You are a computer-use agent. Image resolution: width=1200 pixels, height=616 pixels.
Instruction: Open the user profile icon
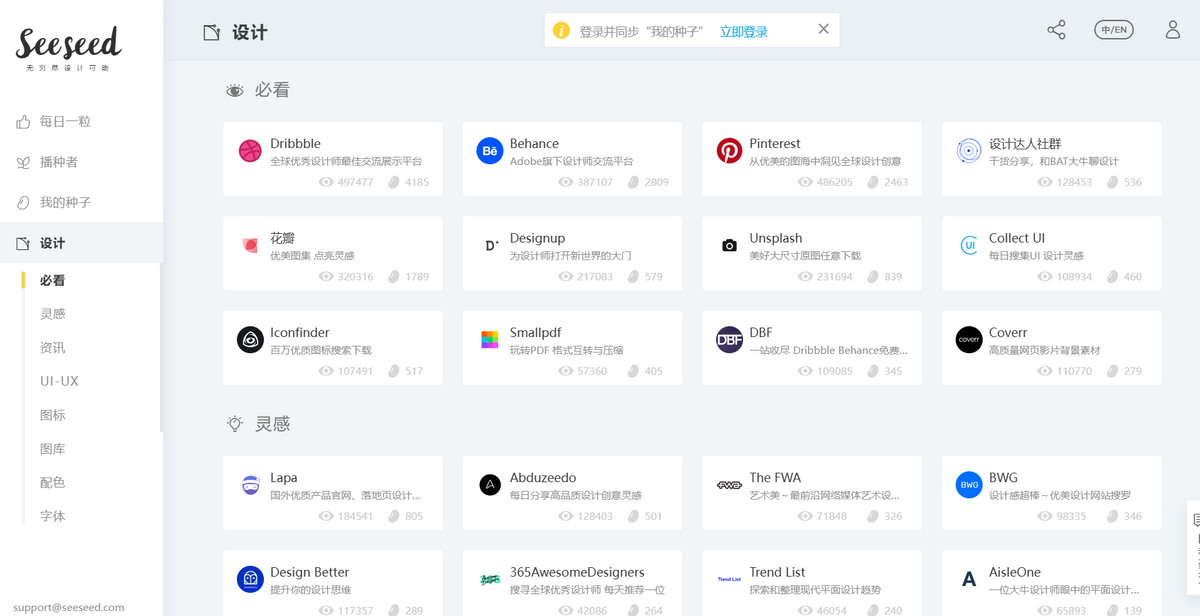[x=1173, y=30]
